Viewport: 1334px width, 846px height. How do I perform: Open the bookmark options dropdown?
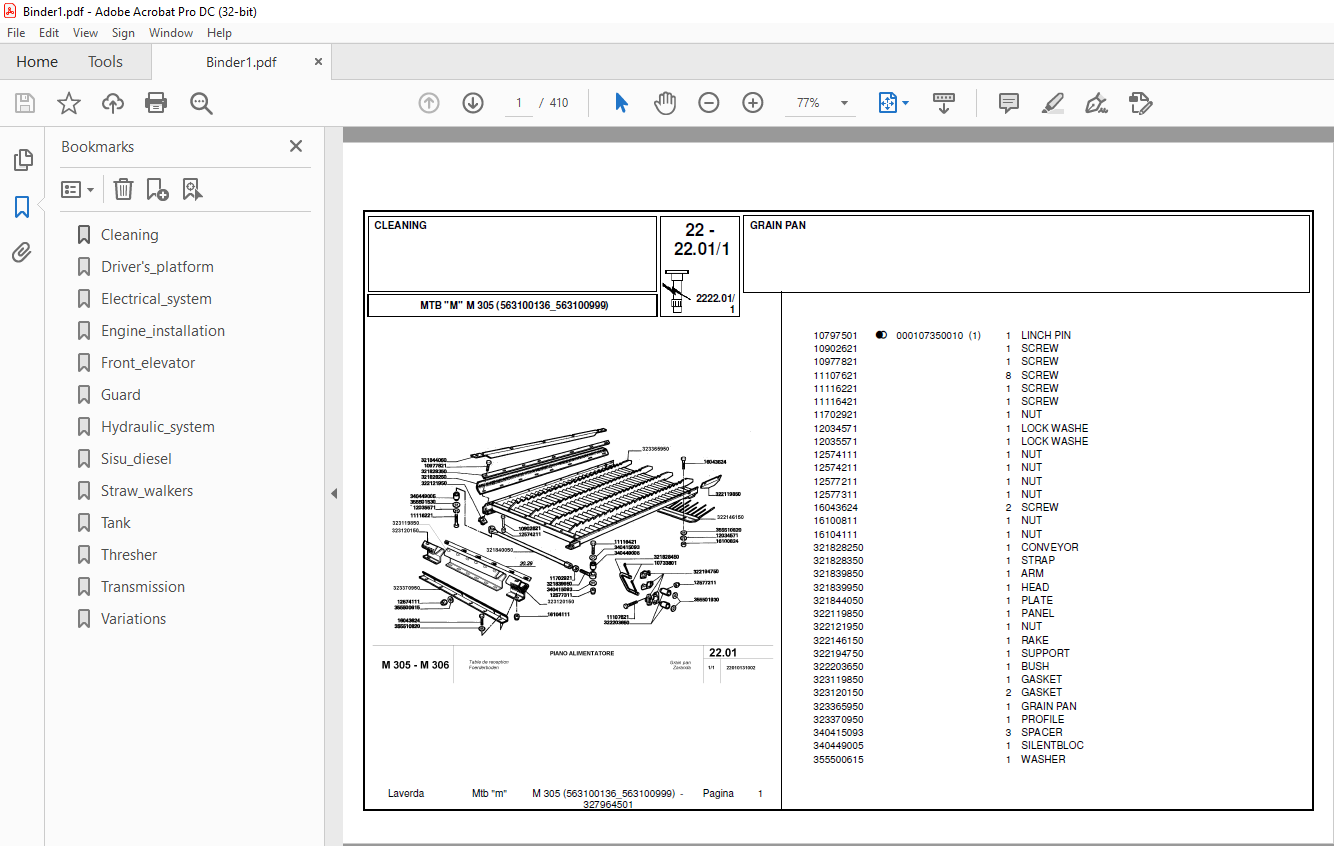tap(77, 189)
